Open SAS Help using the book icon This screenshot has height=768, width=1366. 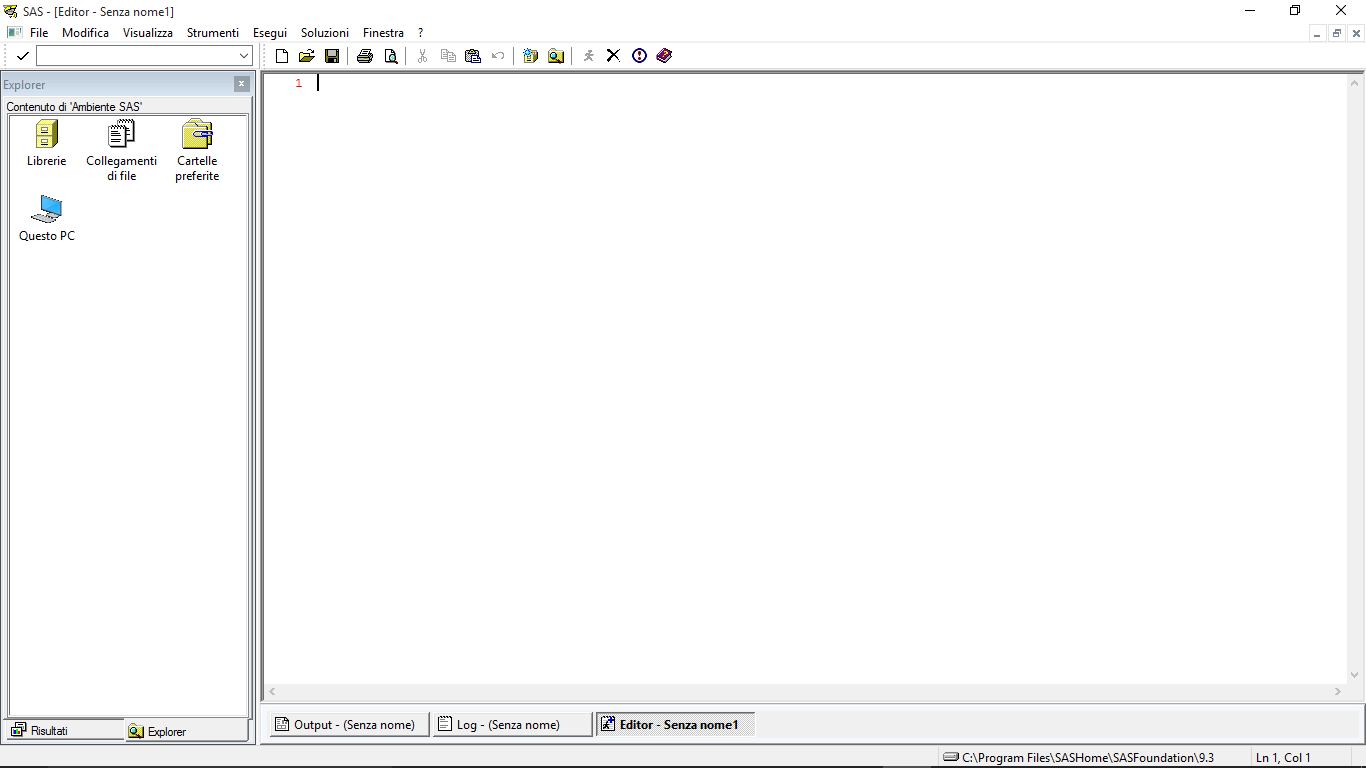(663, 55)
